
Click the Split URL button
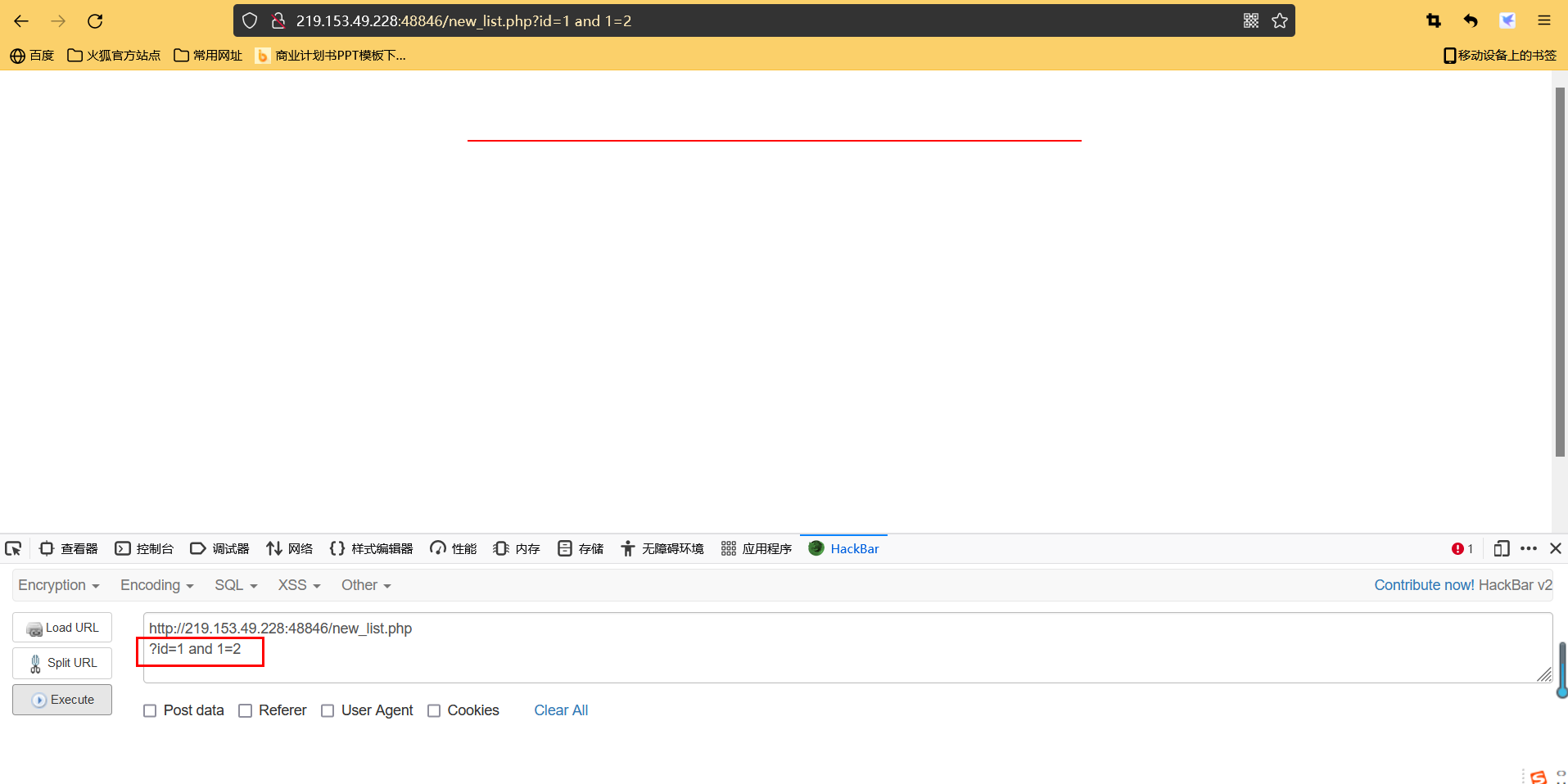(62, 663)
